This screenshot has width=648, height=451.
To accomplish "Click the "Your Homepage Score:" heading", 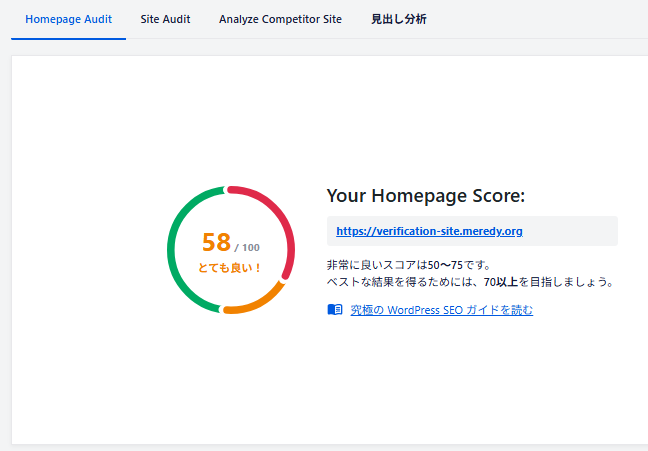I will [x=425, y=196].
